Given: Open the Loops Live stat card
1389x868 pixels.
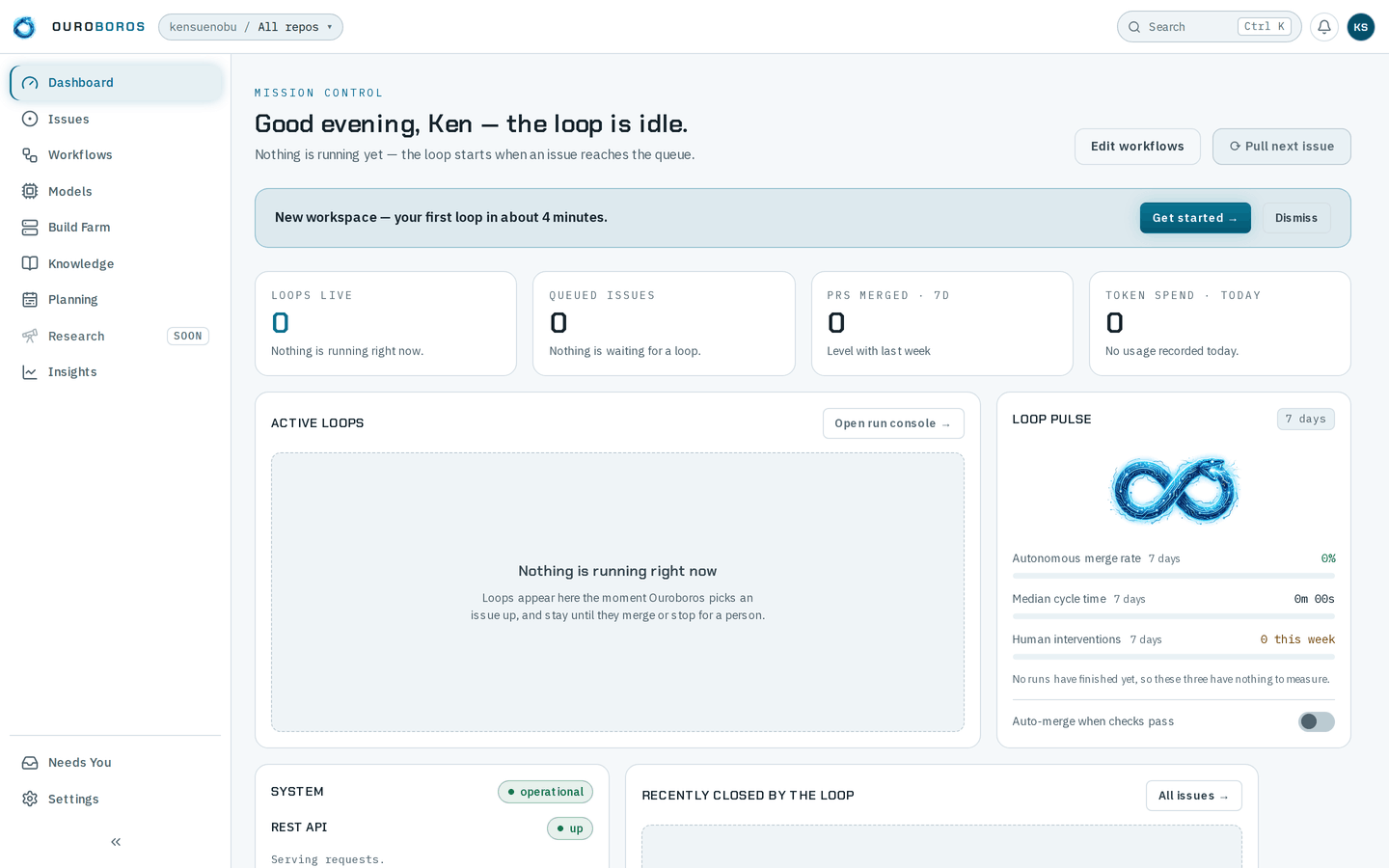Looking at the screenshot, I should (x=386, y=323).
